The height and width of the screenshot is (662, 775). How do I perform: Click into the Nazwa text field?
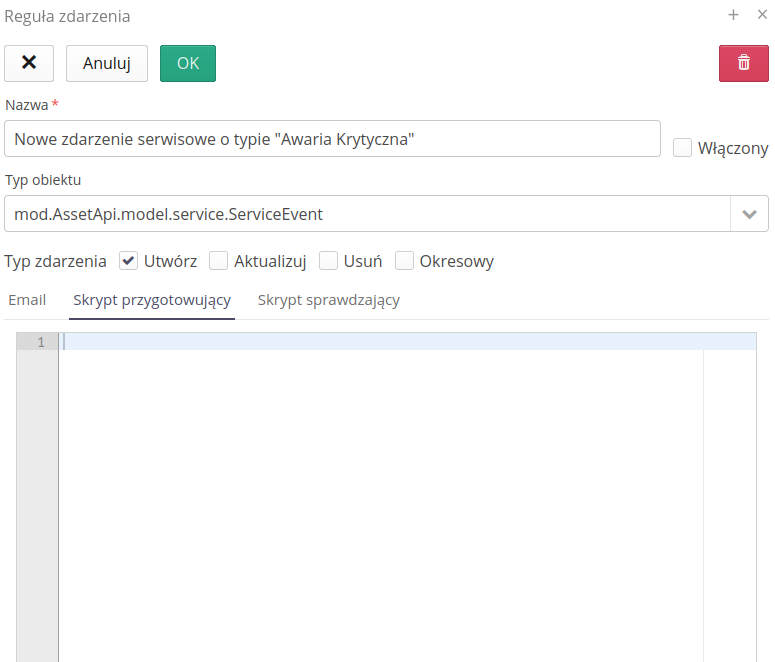(332, 140)
